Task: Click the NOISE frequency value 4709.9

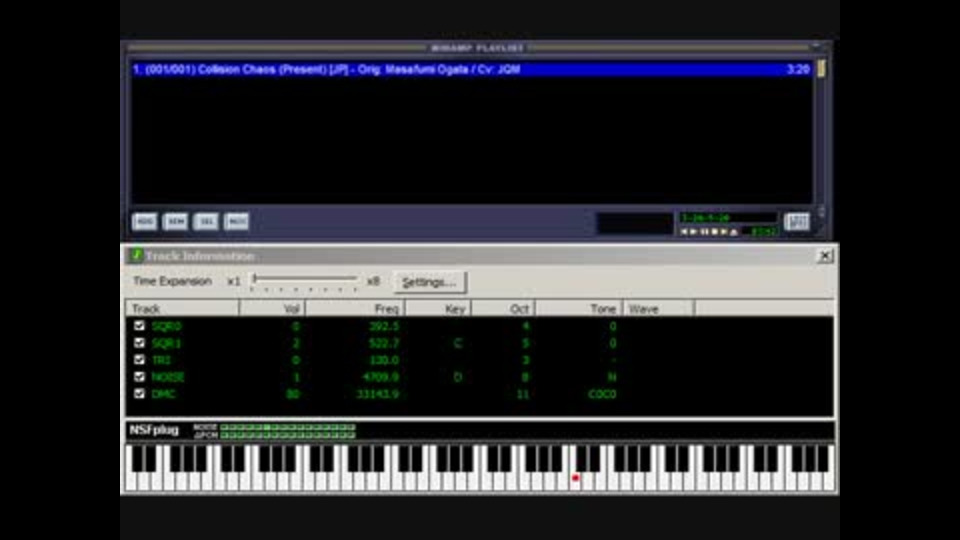Action: 380,377
